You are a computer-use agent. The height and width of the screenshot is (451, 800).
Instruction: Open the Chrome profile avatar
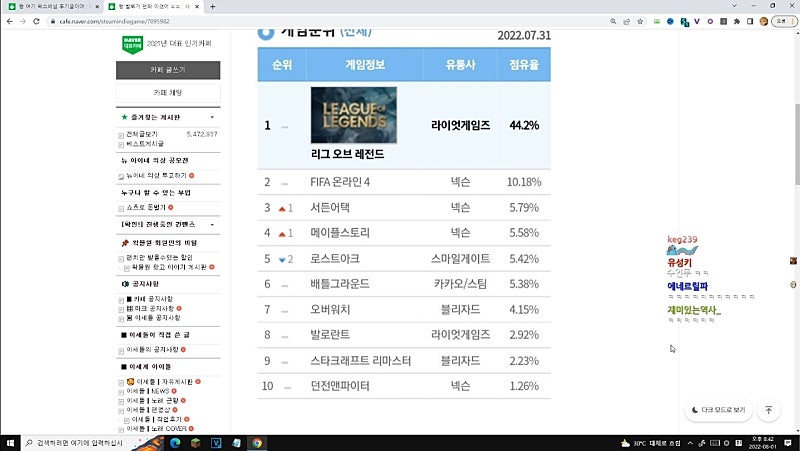point(764,21)
